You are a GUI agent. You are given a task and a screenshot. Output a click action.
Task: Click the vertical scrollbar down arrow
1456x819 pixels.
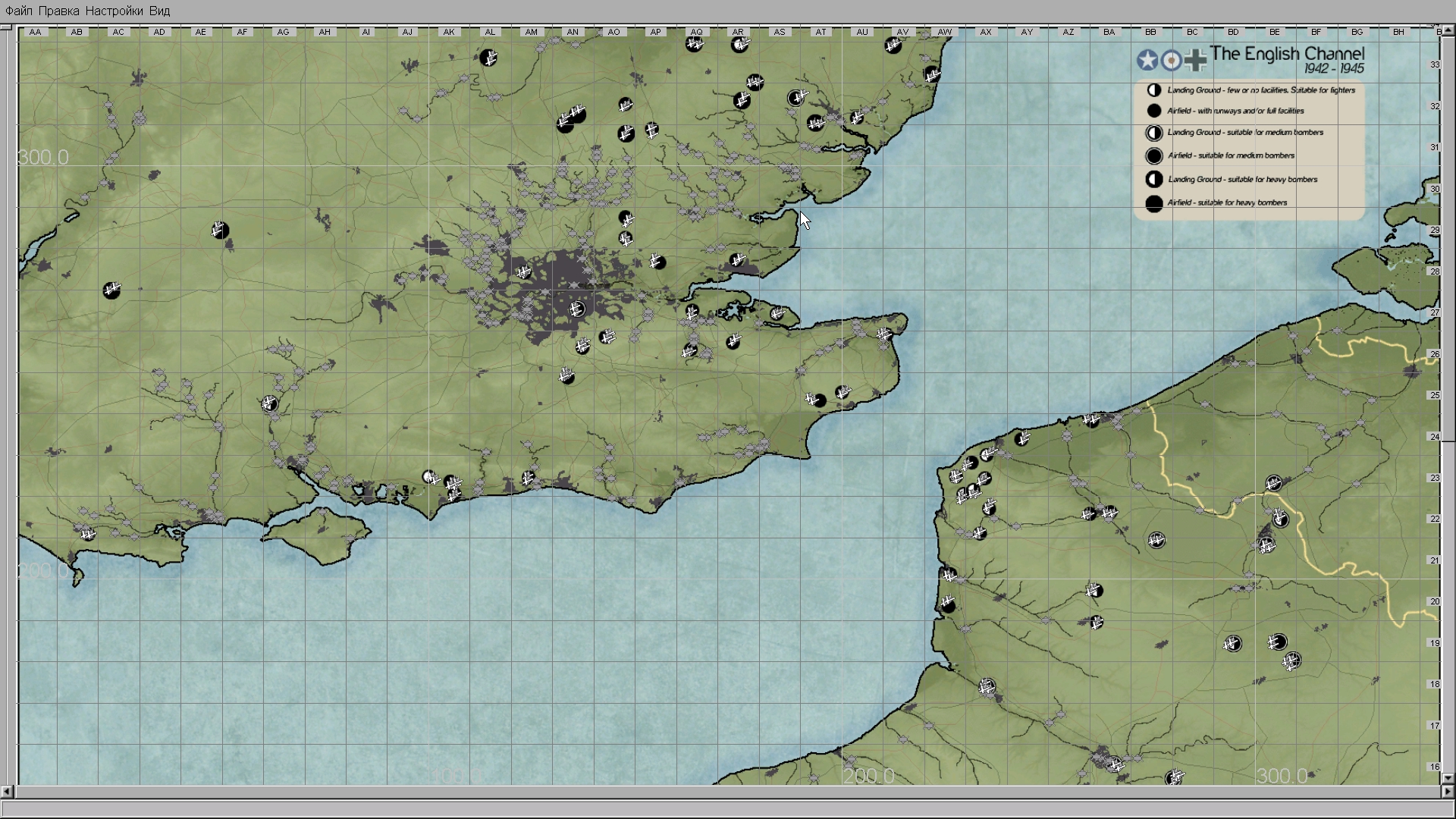click(x=1448, y=778)
